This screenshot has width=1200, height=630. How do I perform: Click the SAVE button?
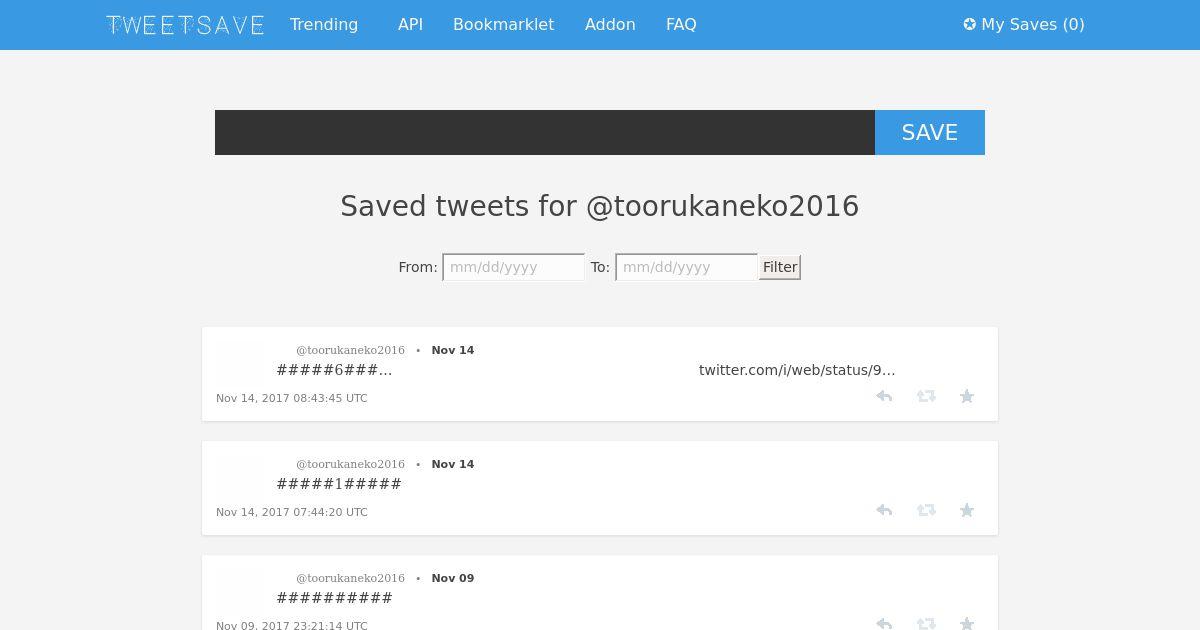[x=930, y=132]
